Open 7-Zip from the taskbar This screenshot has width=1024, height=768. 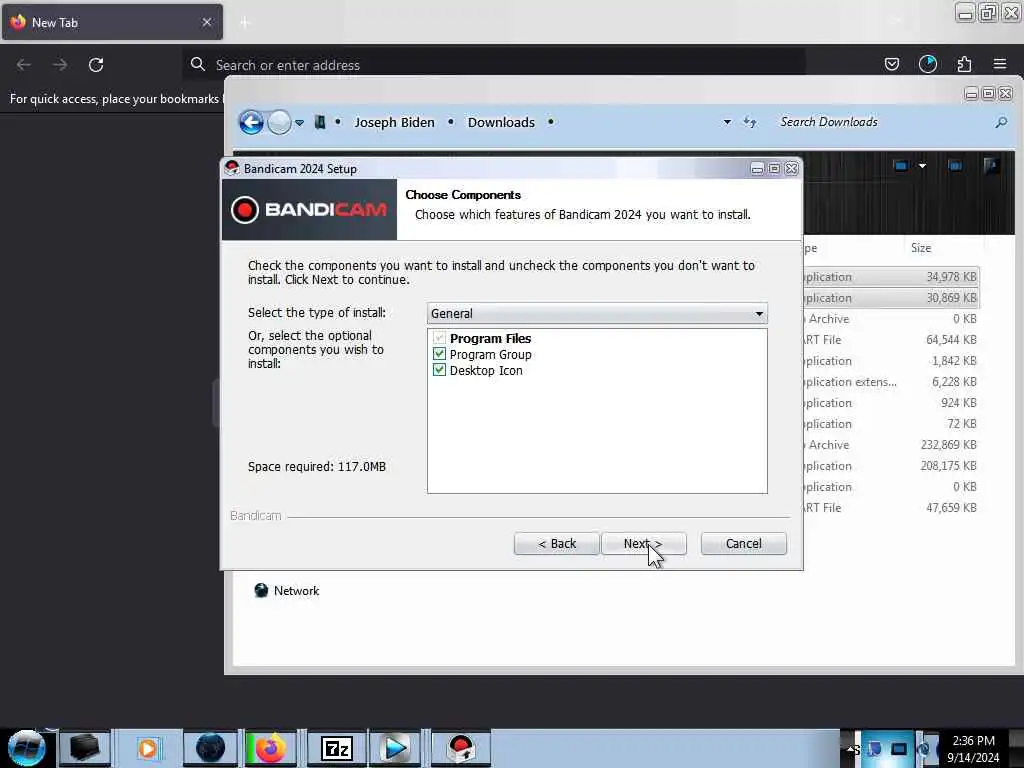tap(337, 748)
